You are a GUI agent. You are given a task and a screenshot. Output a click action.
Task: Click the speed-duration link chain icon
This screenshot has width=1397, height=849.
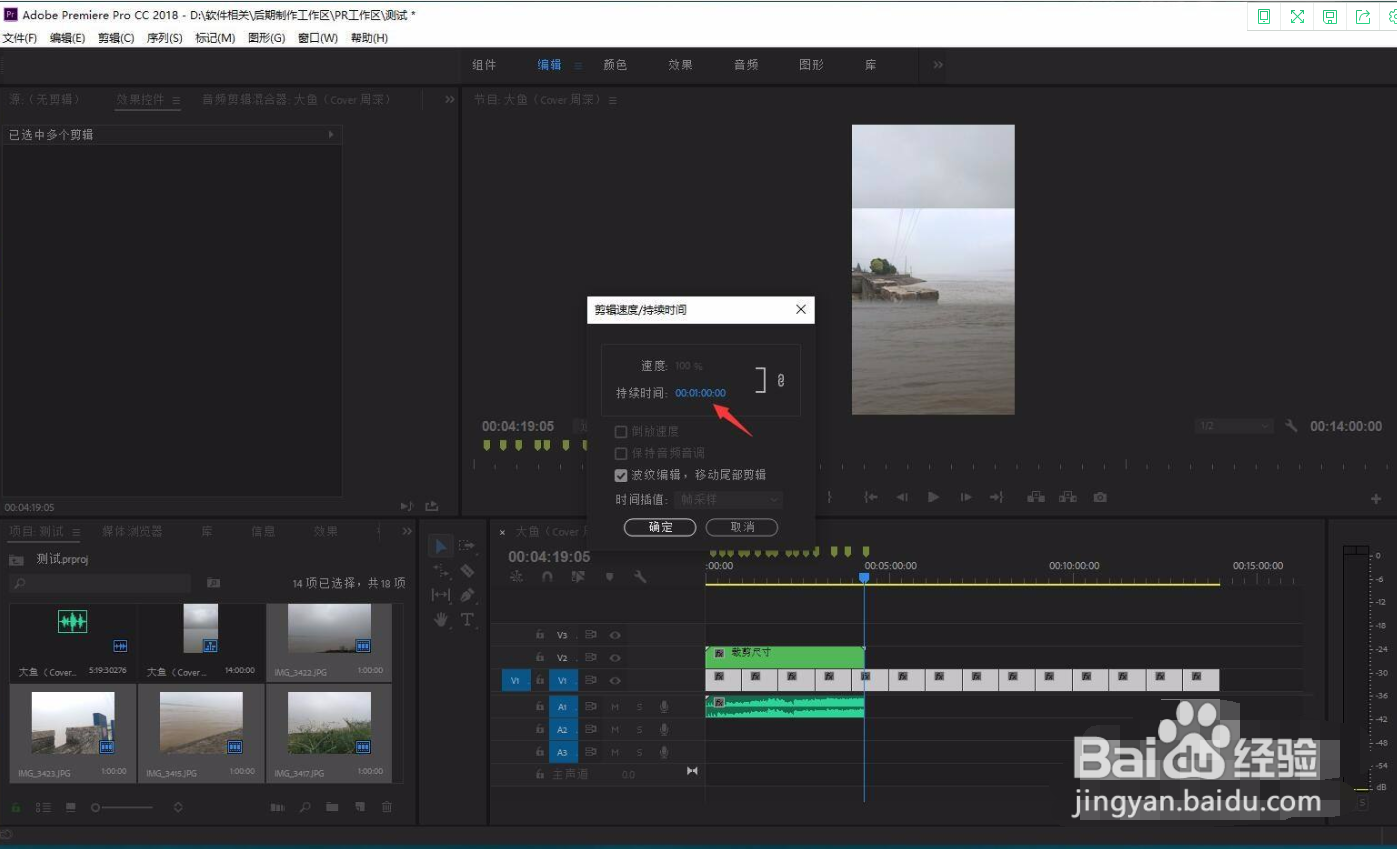pyautogui.click(x=780, y=380)
